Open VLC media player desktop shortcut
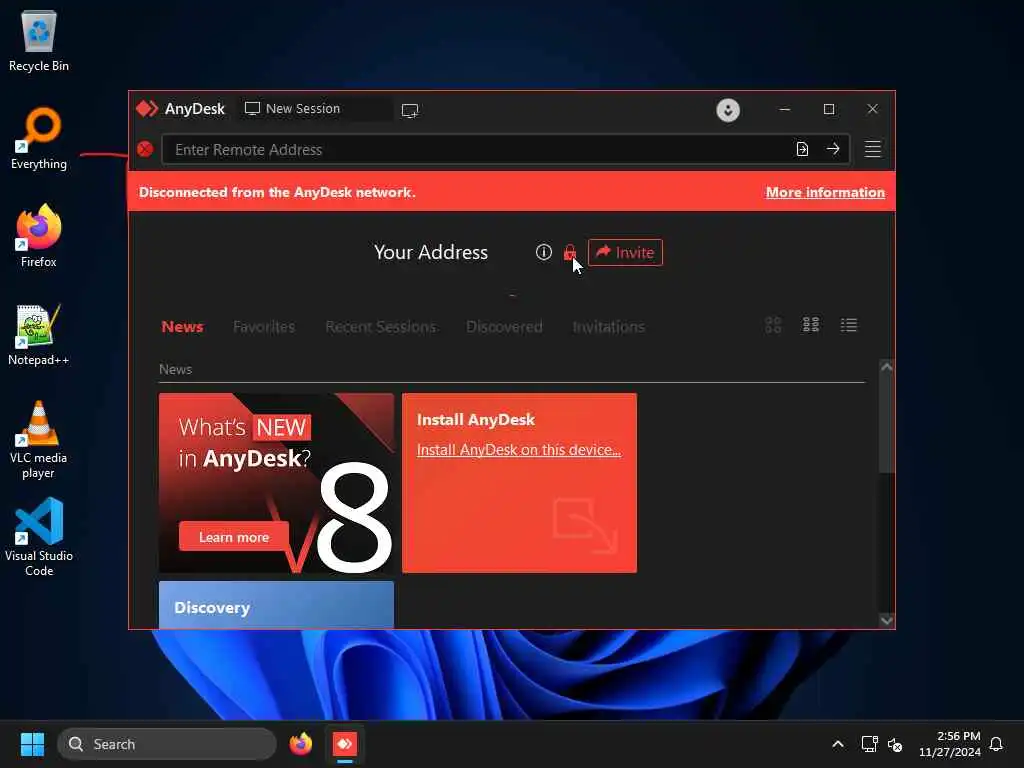Screen dimensions: 1024x768 coord(39,440)
